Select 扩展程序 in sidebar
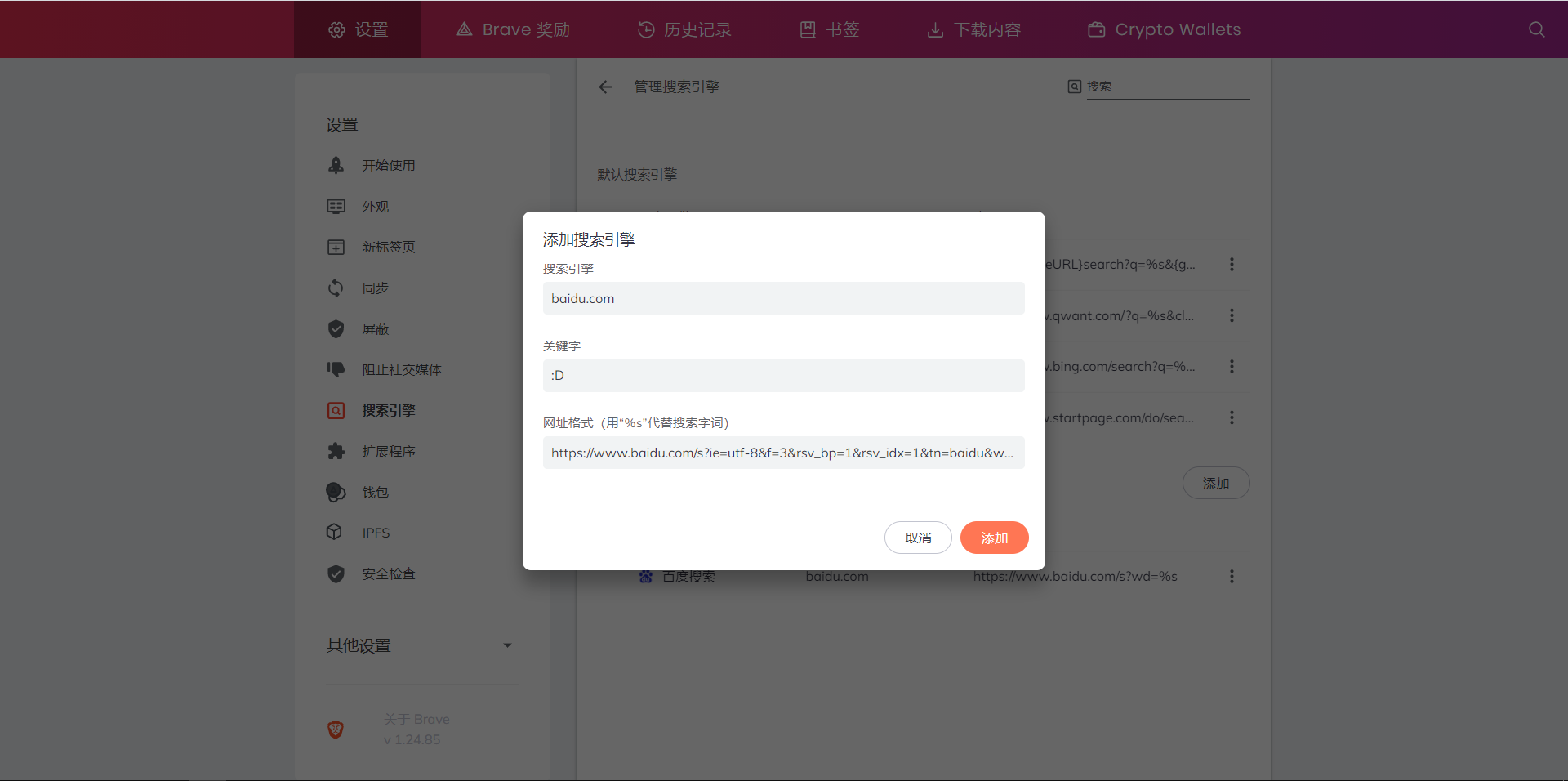The height and width of the screenshot is (781, 1568). tap(389, 452)
